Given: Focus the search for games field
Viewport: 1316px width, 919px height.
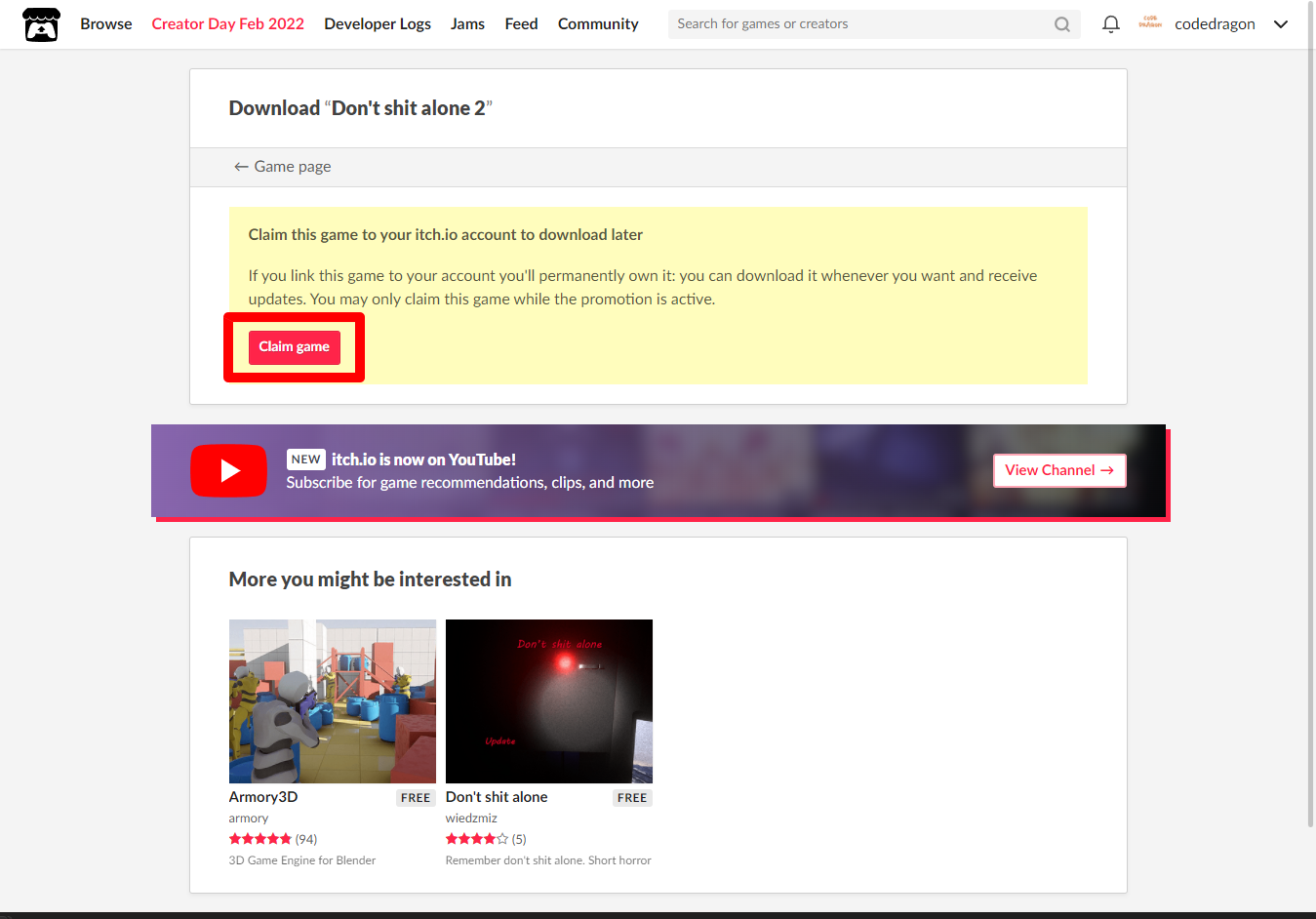Looking at the screenshot, I should tap(874, 24).
